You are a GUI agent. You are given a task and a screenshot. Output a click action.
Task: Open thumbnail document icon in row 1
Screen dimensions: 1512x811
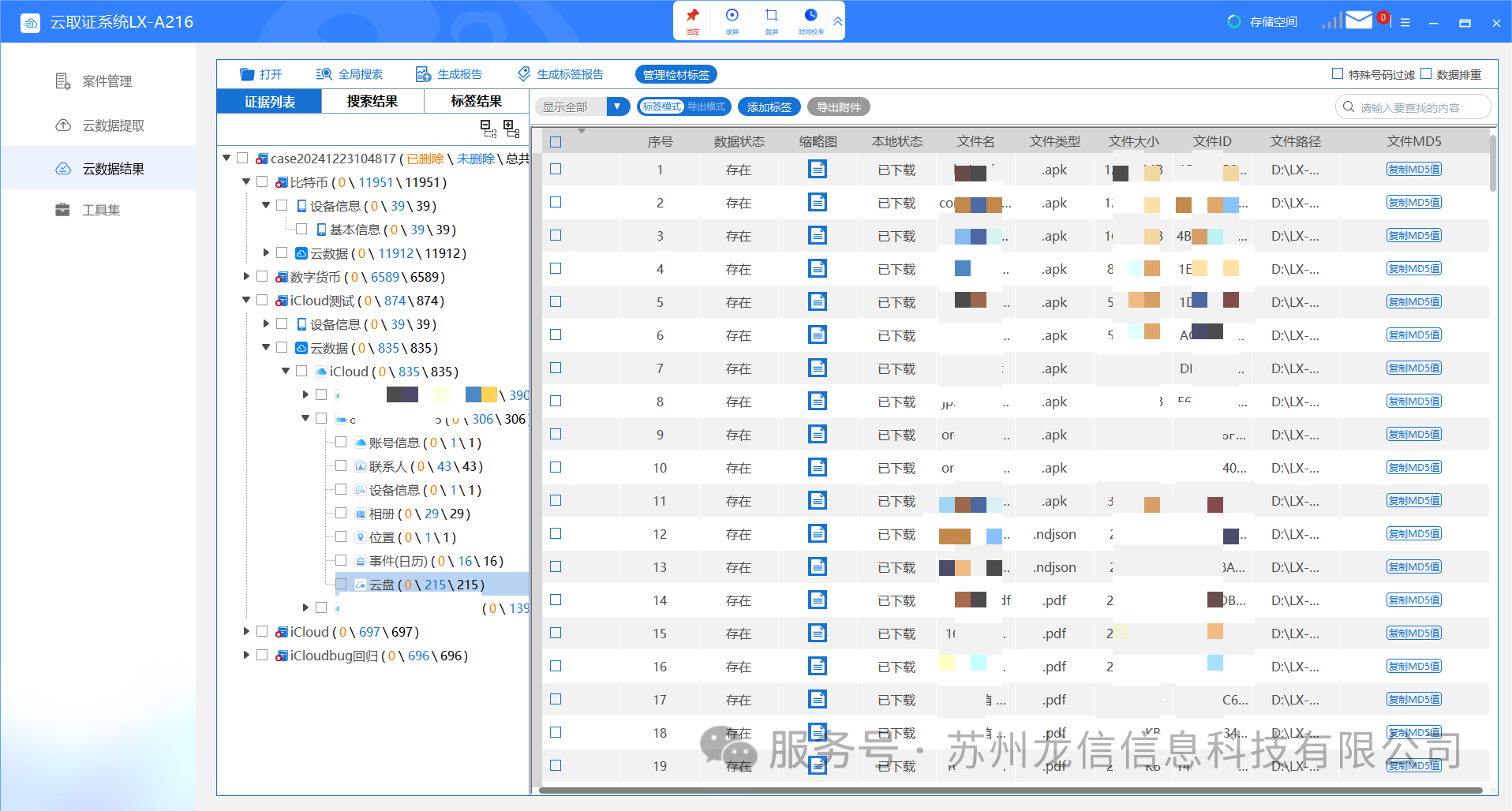tap(818, 170)
